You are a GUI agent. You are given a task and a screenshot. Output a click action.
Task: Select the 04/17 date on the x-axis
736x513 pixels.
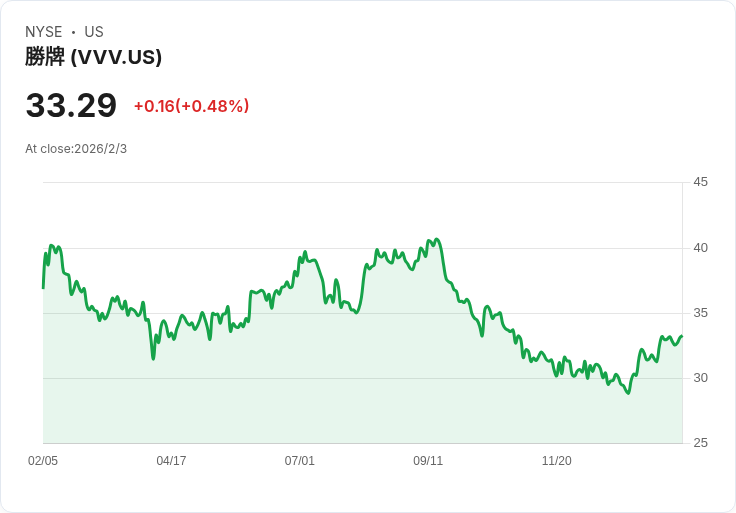[x=171, y=461]
